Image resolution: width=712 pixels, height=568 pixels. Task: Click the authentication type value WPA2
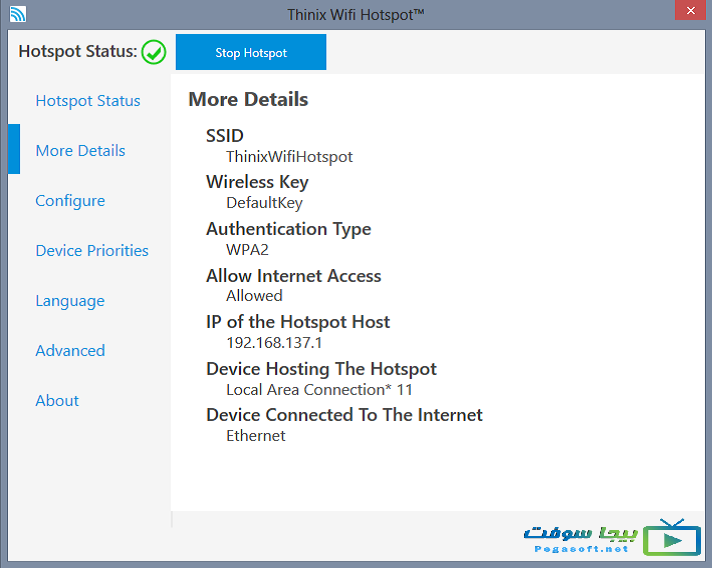click(x=247, y=250)
